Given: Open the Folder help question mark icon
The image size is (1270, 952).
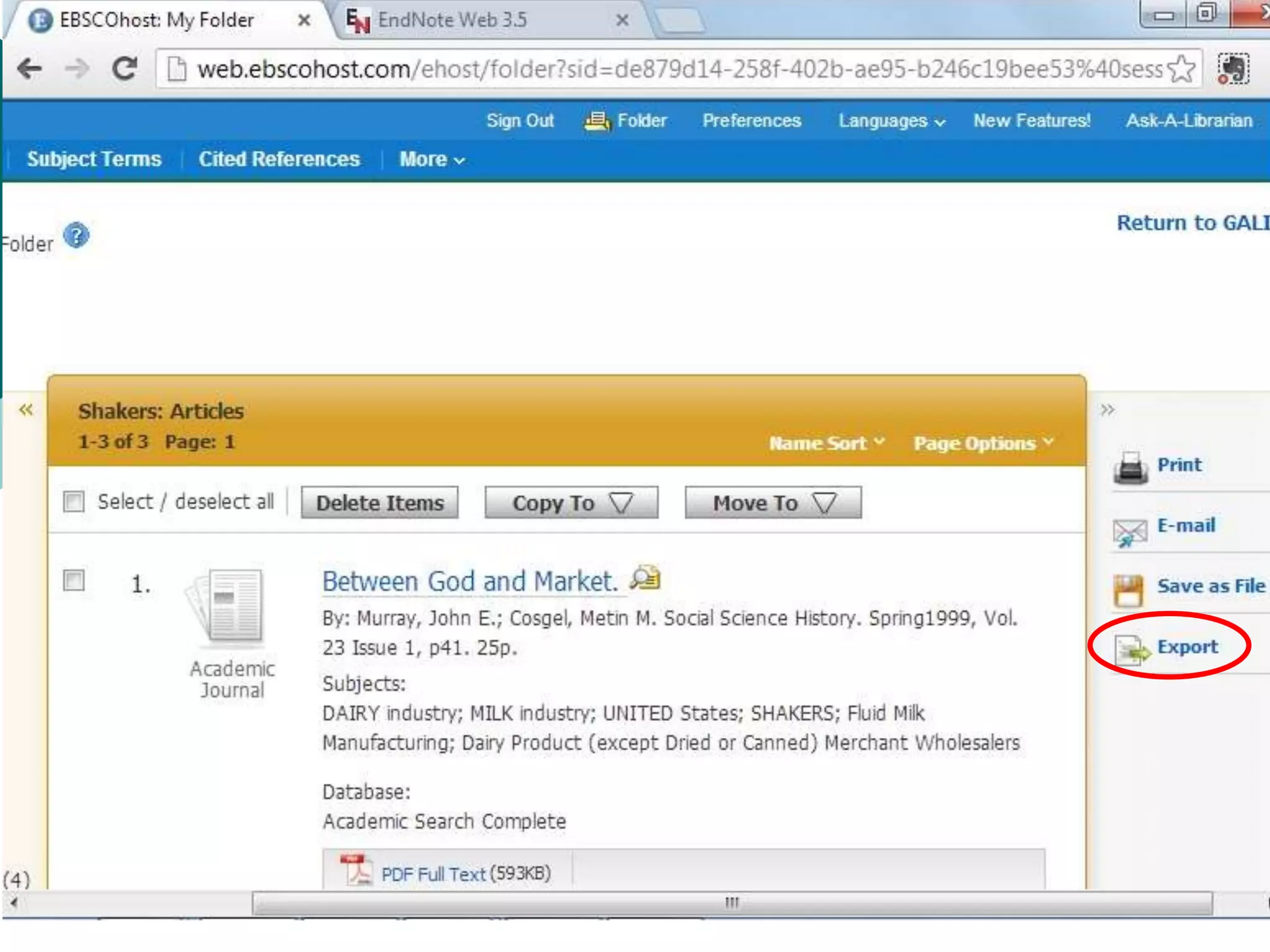Looking at the screenshot, I should coord(77,236).
